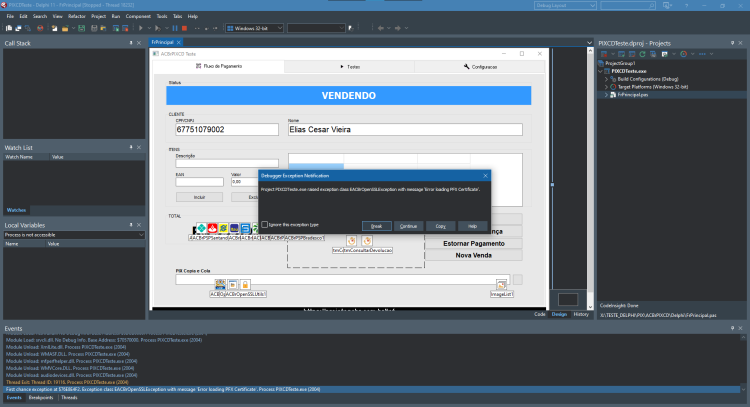Screen dimensions: 750x407
Task: Click the green Save icon in toolbar
Action: point(82,28)
